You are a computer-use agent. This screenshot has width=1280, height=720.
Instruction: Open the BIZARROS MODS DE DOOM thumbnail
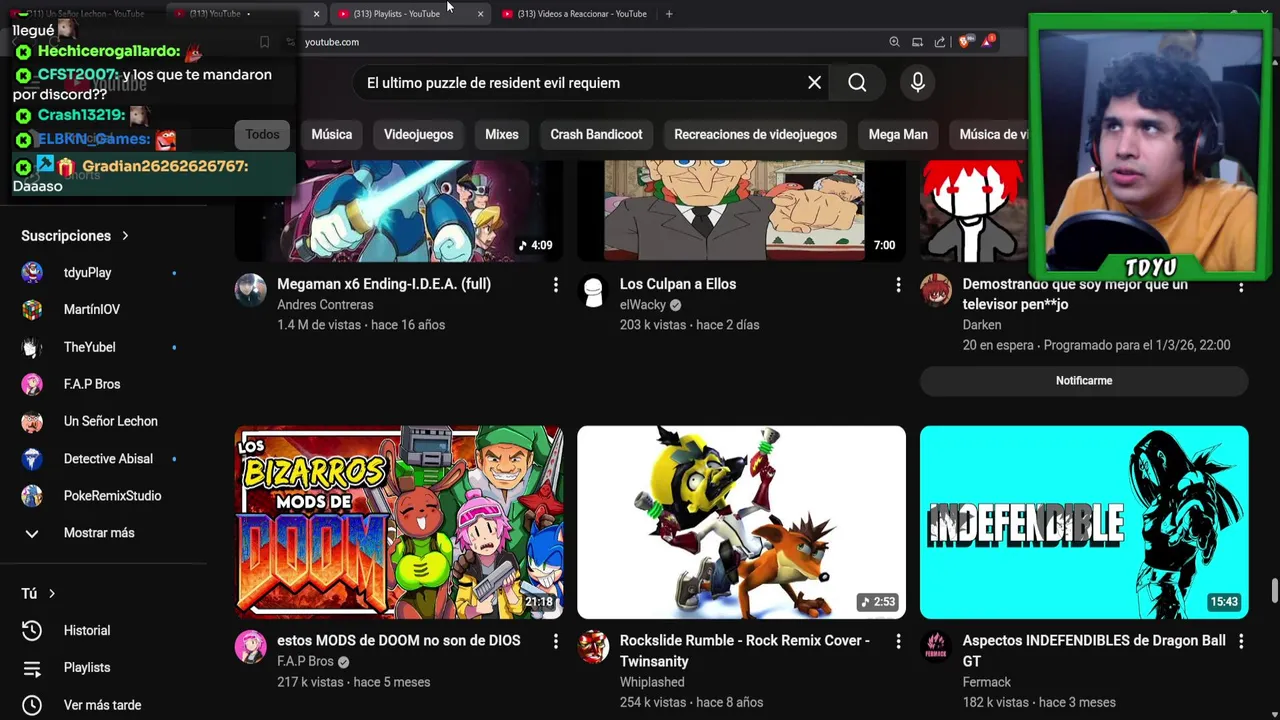[x=399, y=523]
